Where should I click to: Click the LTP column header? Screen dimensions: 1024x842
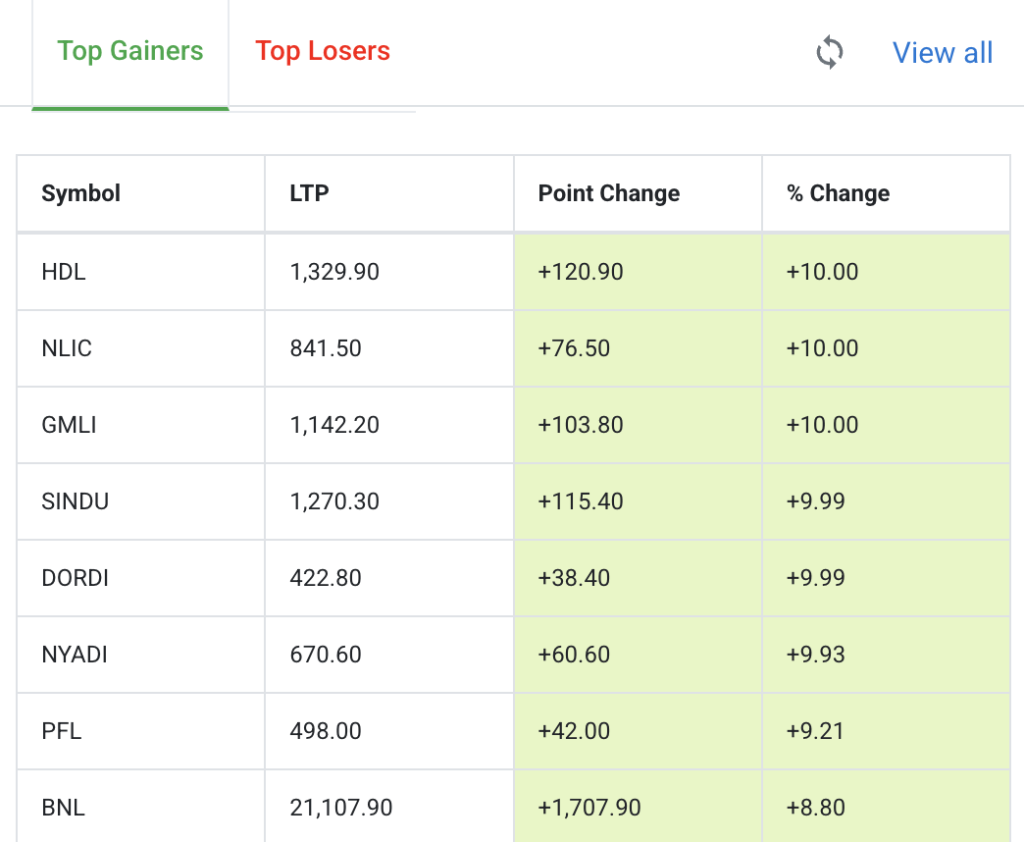pyautogui.click(x=309, y=193)
